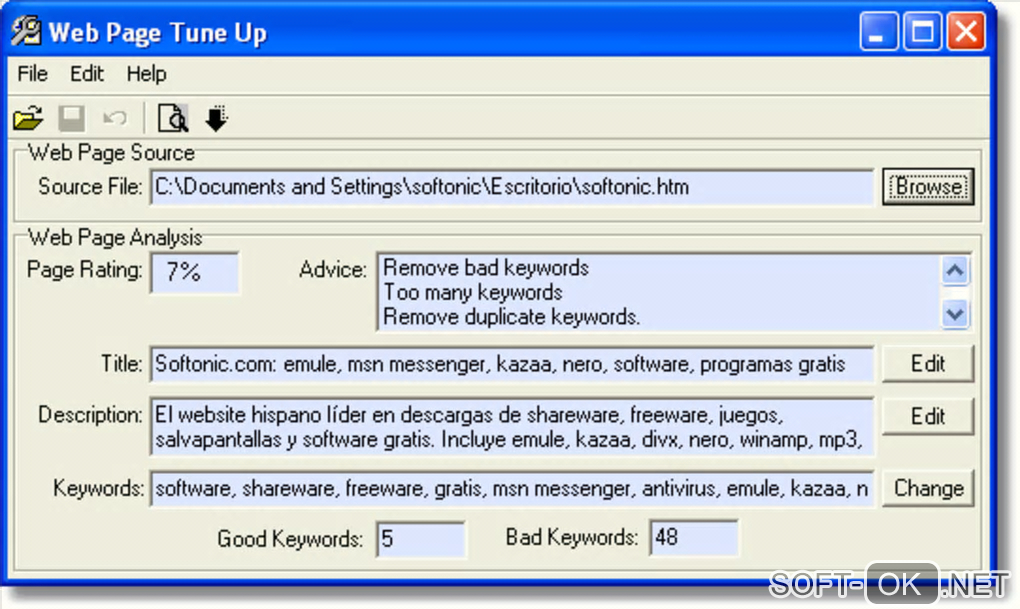Screen dimensions: 1020x609
Task: Select 'Too many keywords' advice line
Action: coord(473,293)
